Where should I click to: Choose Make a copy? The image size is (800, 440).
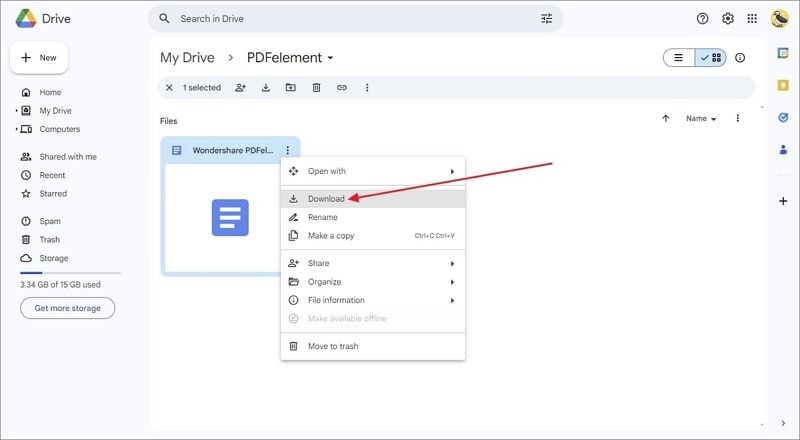(373, 236)
